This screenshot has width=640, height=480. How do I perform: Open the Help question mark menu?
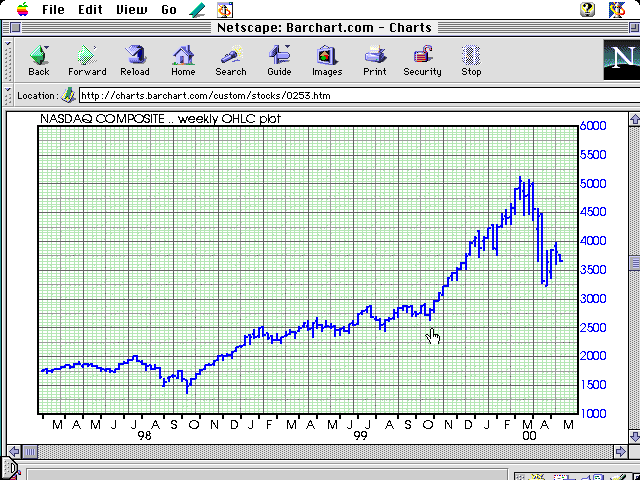pos(588,10)
